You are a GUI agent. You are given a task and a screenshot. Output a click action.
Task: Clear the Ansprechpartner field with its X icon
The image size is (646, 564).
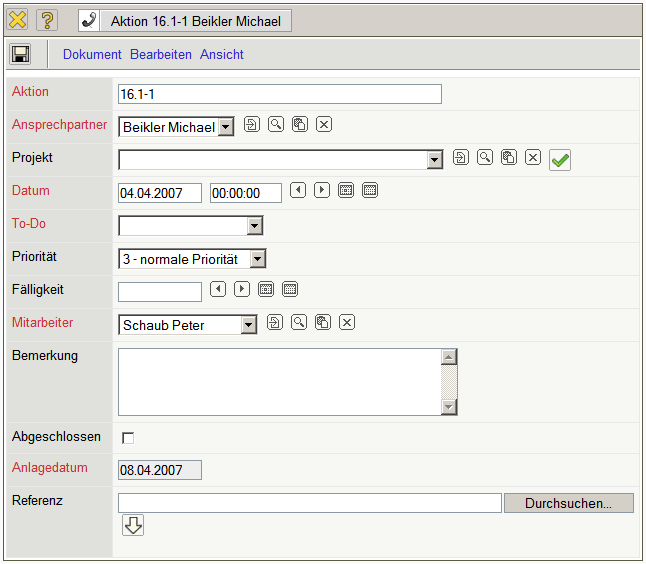pyautogui.click(x=324, y=125)
